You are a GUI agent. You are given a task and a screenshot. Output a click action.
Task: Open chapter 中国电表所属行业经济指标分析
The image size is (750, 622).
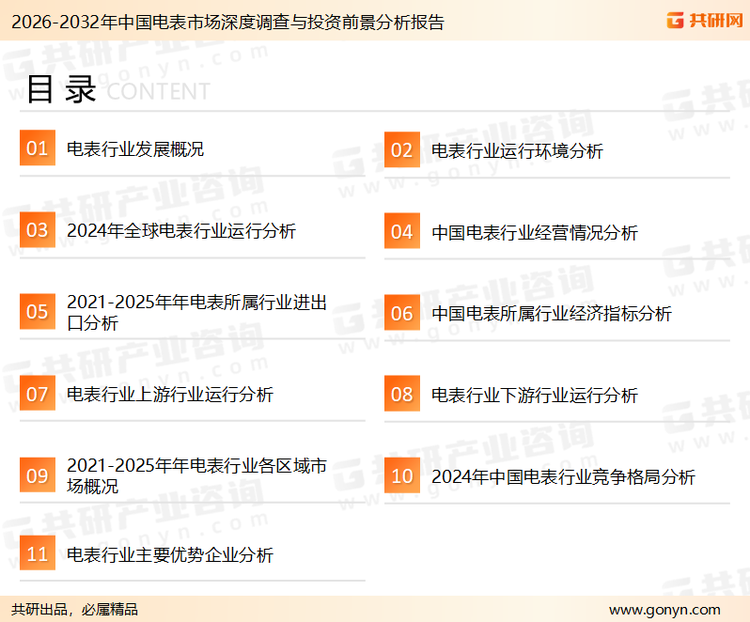pyautogui.click(x=551, y=314)
